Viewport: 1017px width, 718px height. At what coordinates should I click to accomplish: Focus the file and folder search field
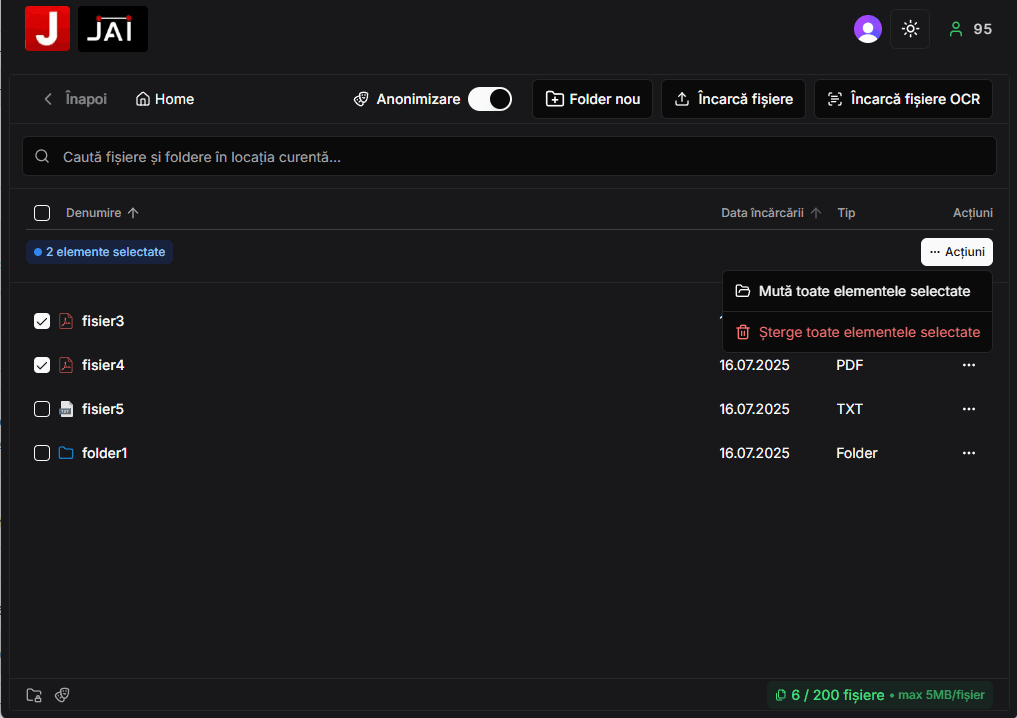[x=509, y=156]
